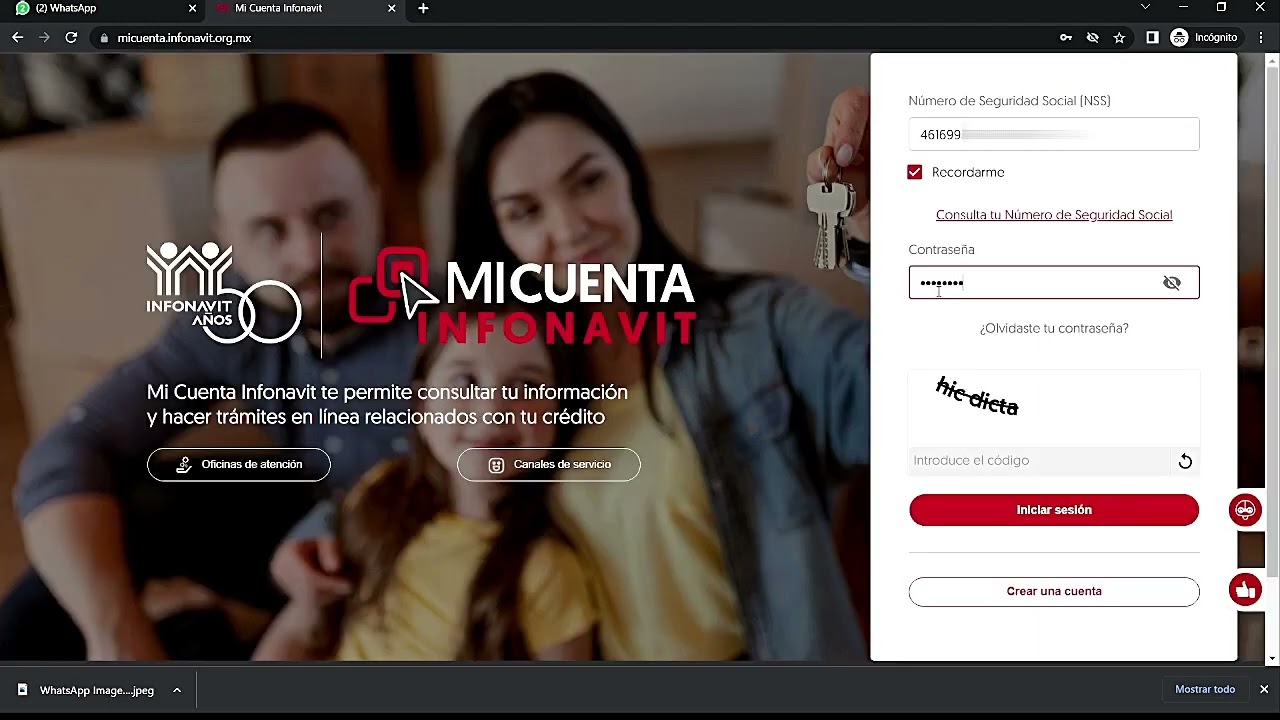Screen dimensions: 1280x720
Task: Click the Número de Seguridad Social (NSS) label
Action: coord(1009,101)
